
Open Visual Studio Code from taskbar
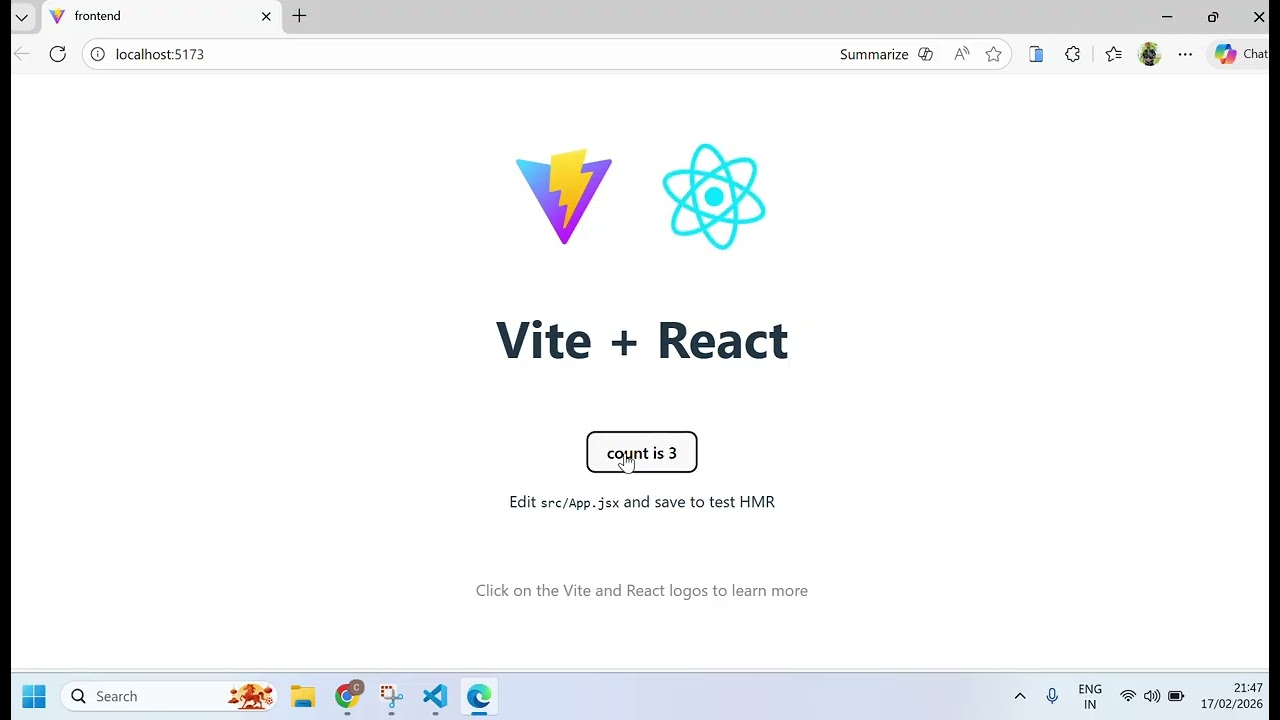coord(435,696)
